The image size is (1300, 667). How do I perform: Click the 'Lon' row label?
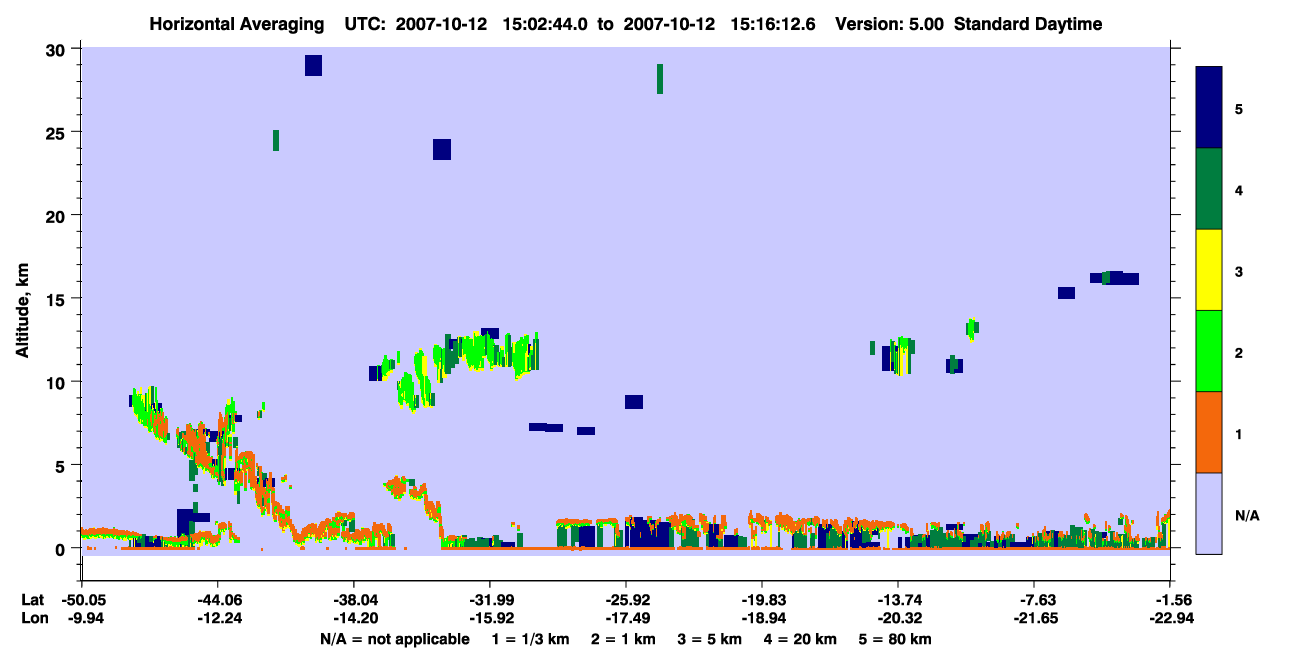point(33,618)
